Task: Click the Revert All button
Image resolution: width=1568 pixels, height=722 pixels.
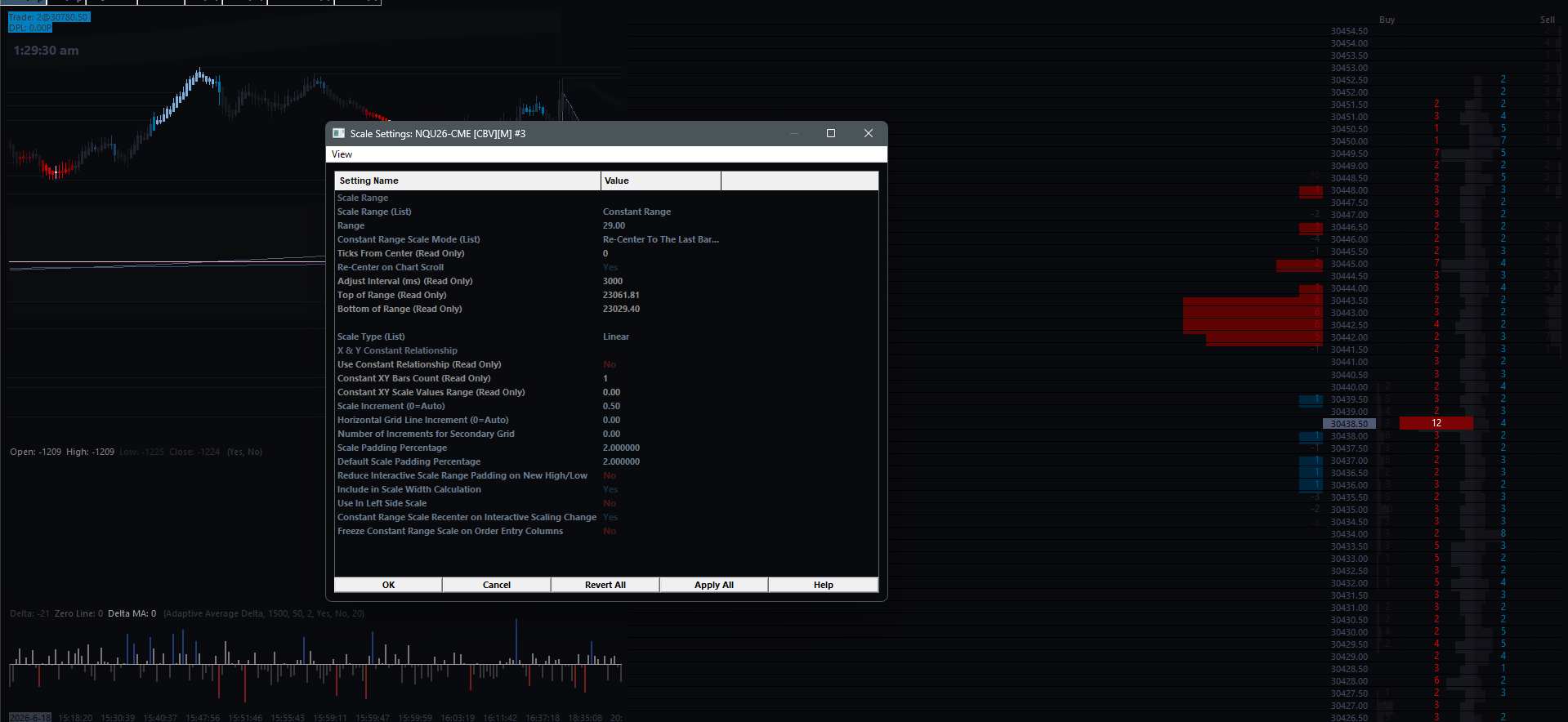Action: tap(605, 585)
